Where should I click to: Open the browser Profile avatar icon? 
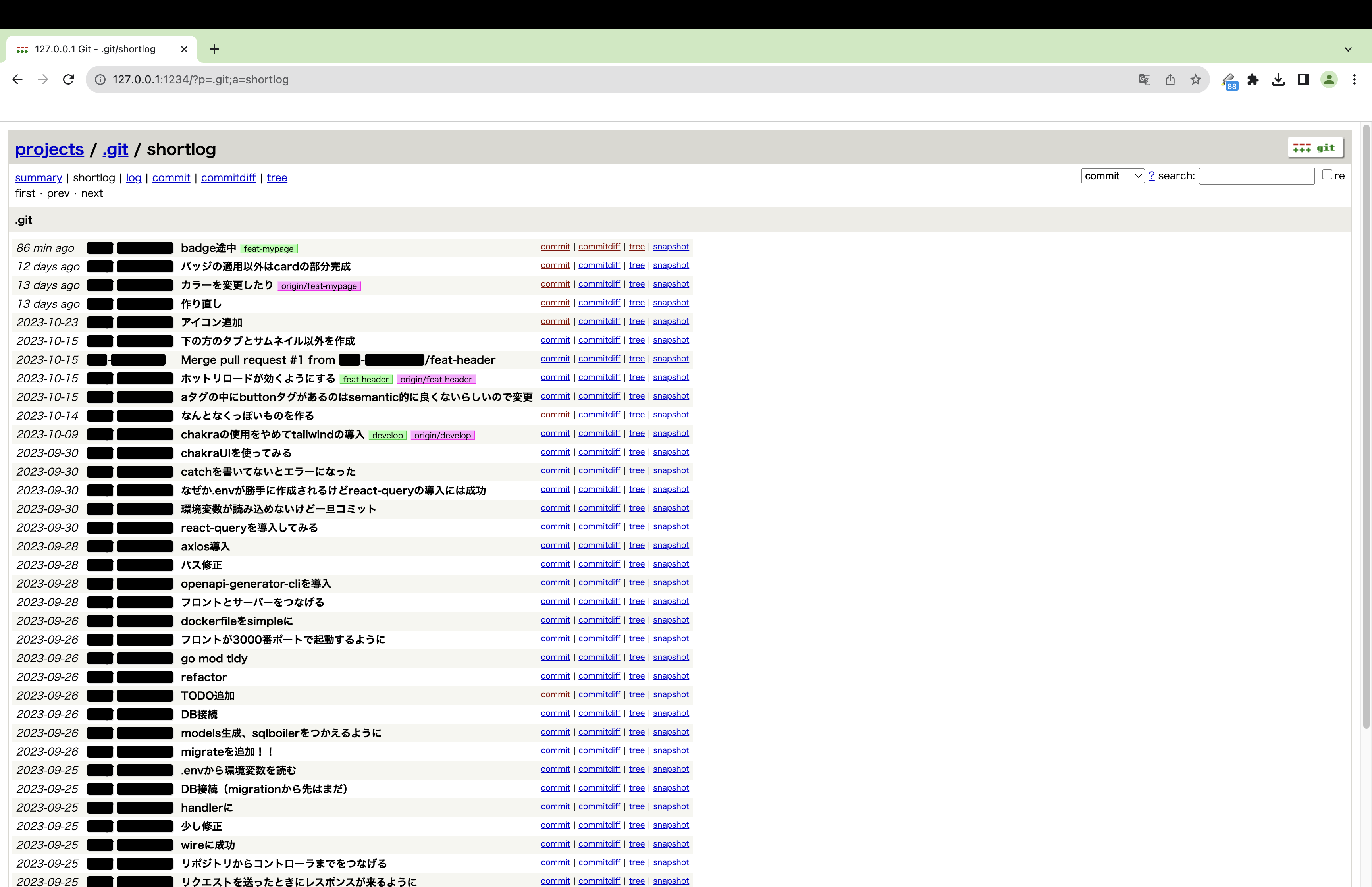1329,79
